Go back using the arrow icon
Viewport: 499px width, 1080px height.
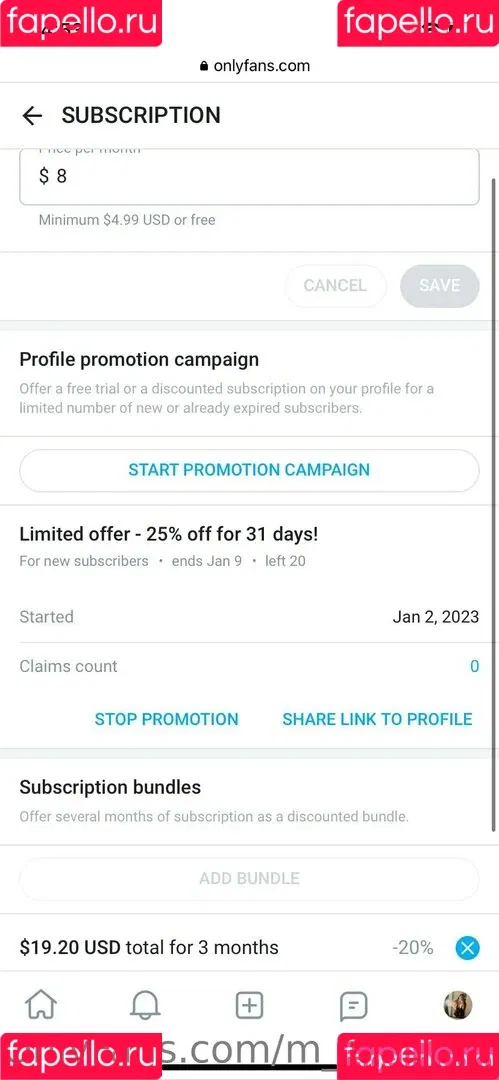(x=32, y=116)
